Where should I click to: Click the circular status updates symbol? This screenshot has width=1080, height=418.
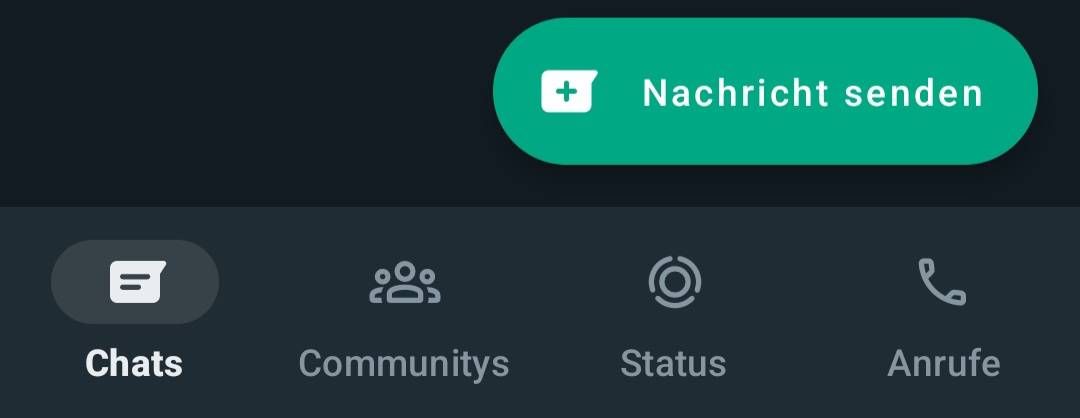(674, 281)
